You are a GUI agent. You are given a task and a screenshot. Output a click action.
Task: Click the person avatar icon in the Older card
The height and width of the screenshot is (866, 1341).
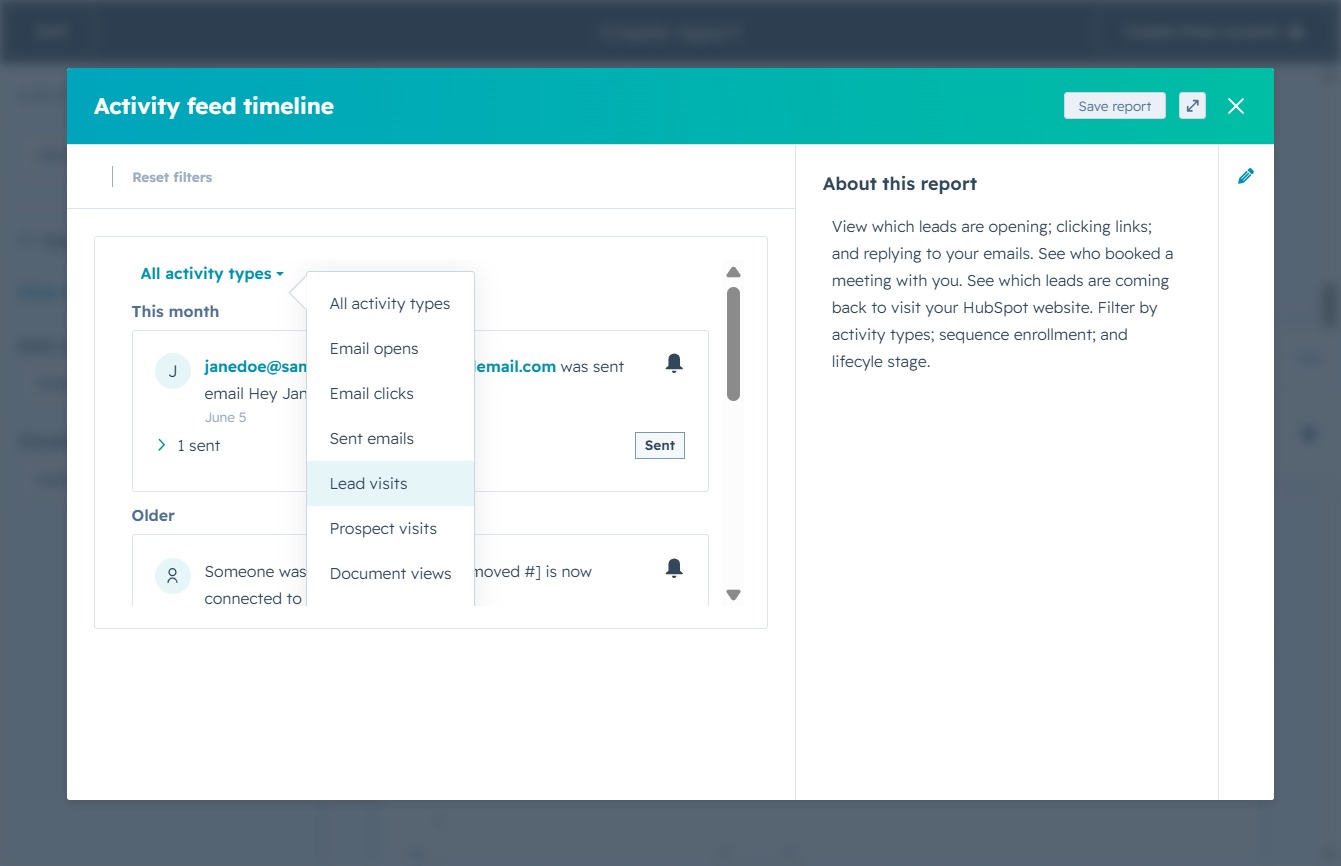click(x=172, y=576)
